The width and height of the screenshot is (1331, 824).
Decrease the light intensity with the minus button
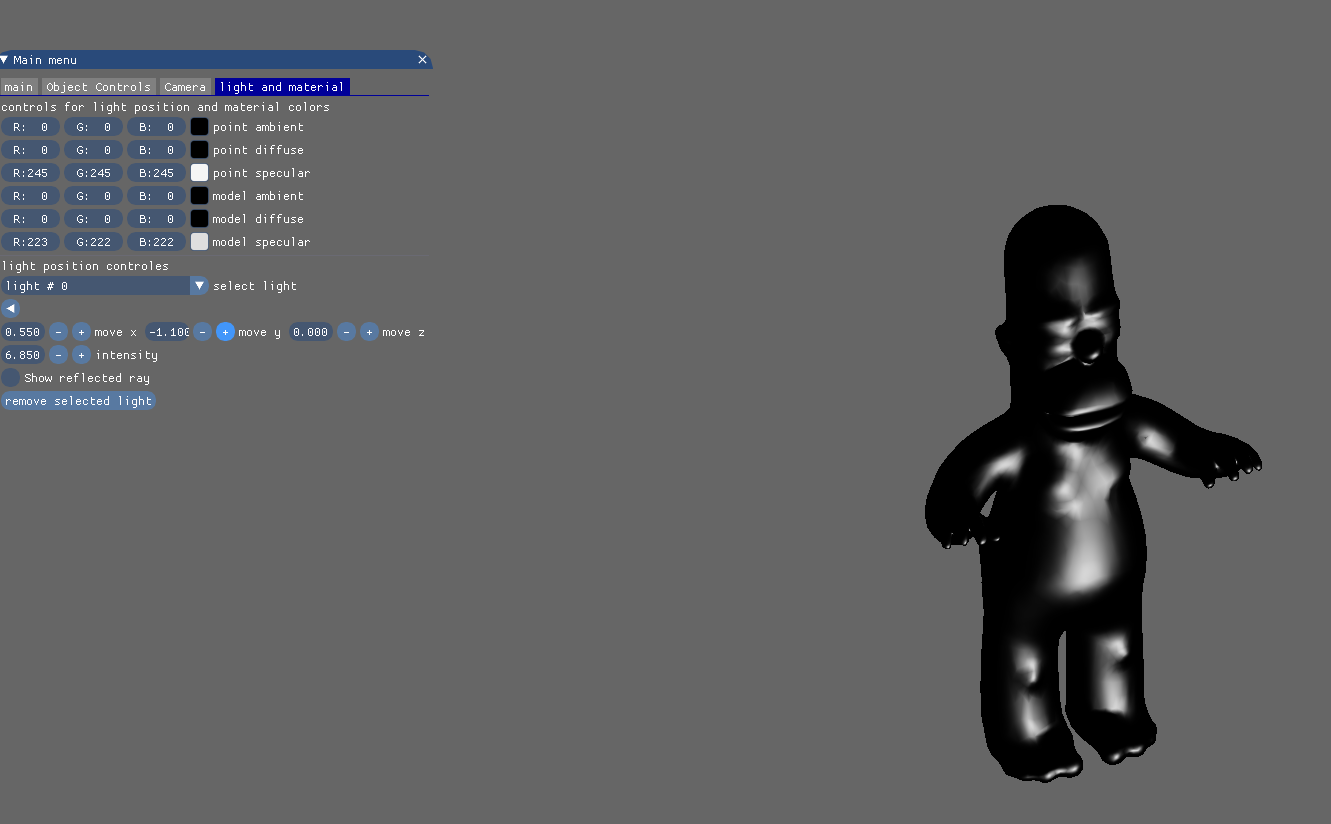(x=58, y=354)
